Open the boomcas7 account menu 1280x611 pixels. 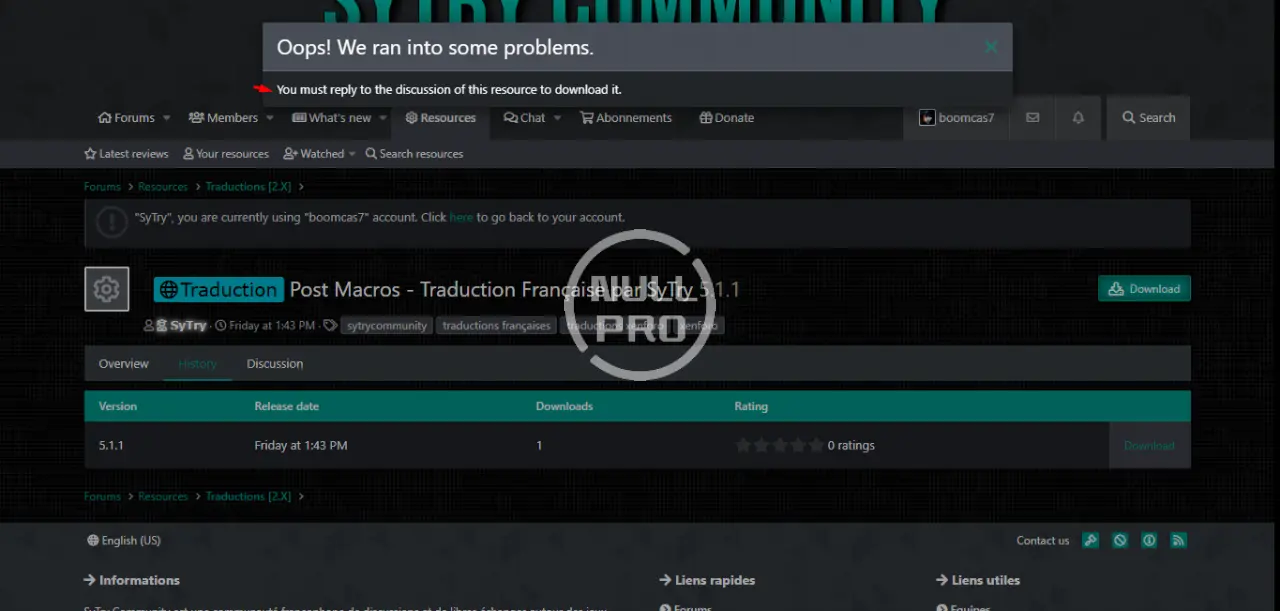click(x=956, y=118)
